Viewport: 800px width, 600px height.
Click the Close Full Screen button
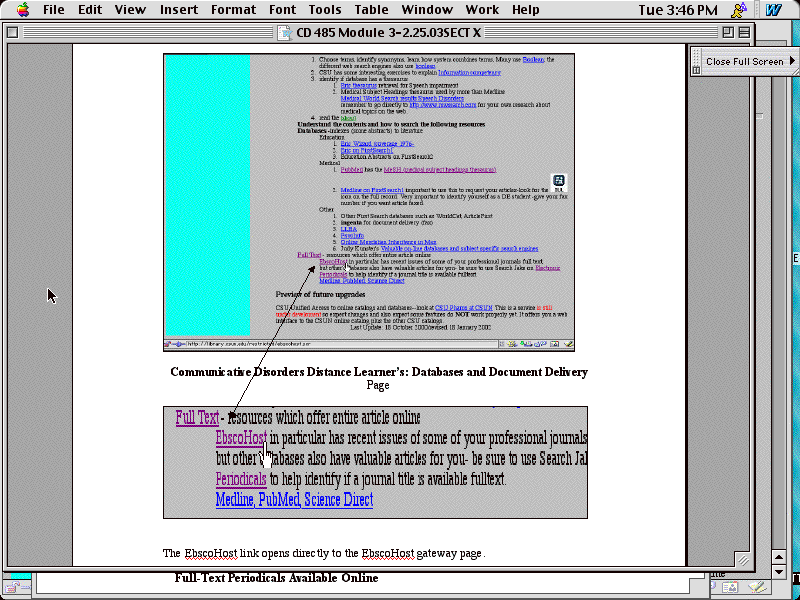click(x=744, y=61)
